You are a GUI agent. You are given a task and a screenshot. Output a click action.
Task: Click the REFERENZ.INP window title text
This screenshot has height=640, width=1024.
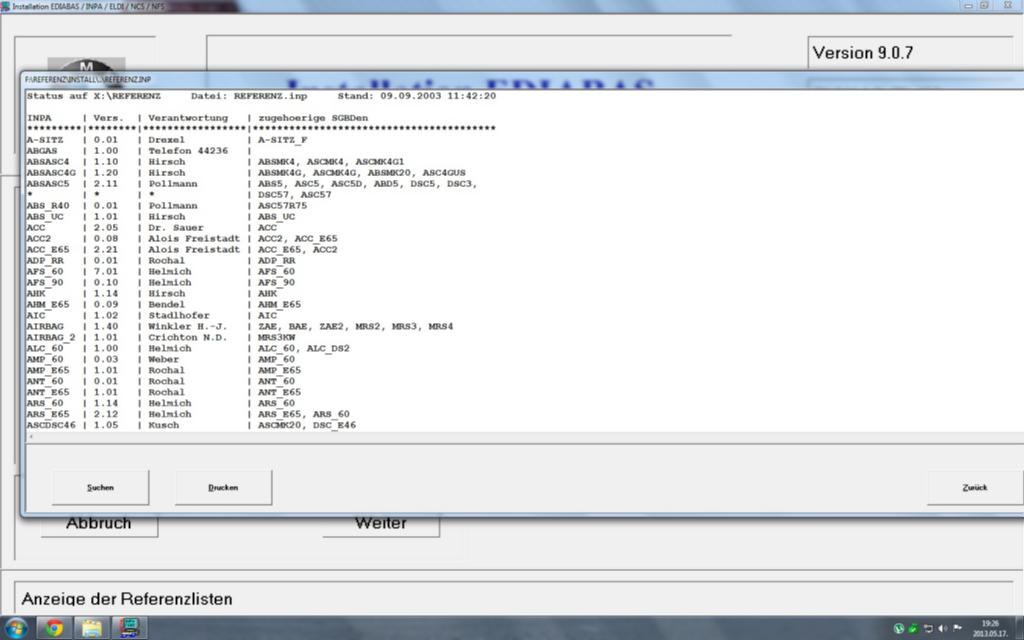coord(88,79)
